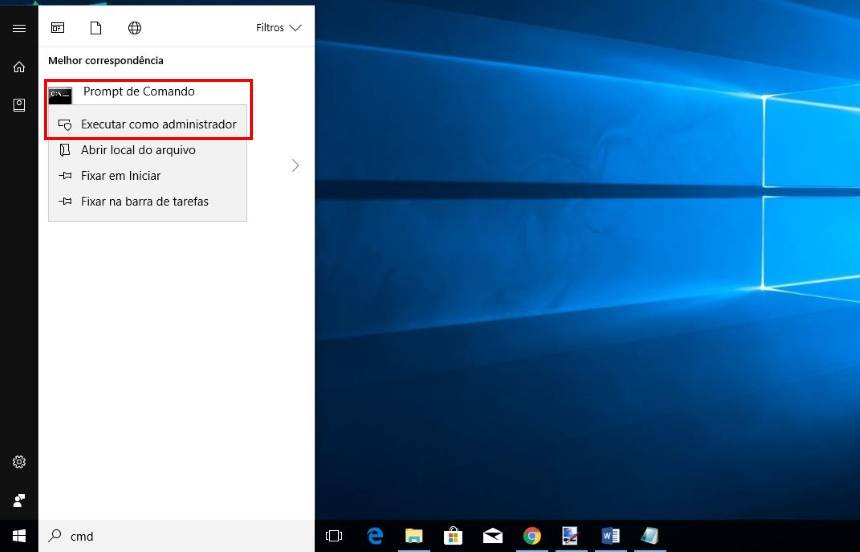The width and height of the screenshot is (860, 552).
Task: Launch Google Chrome from the taskbar
Action: [532, 536]
